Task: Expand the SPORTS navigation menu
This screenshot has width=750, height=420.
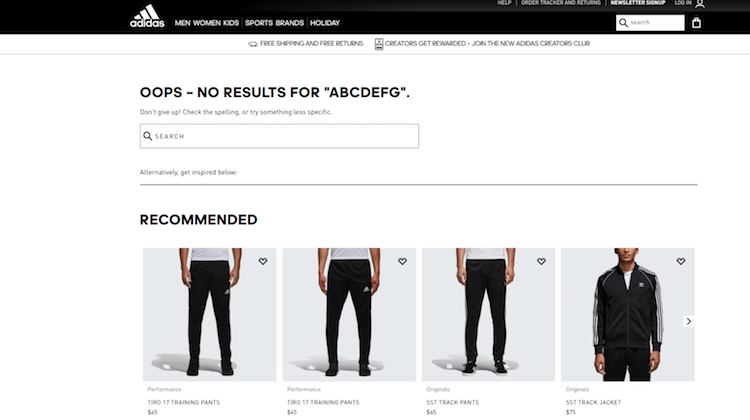Action: 259,22
